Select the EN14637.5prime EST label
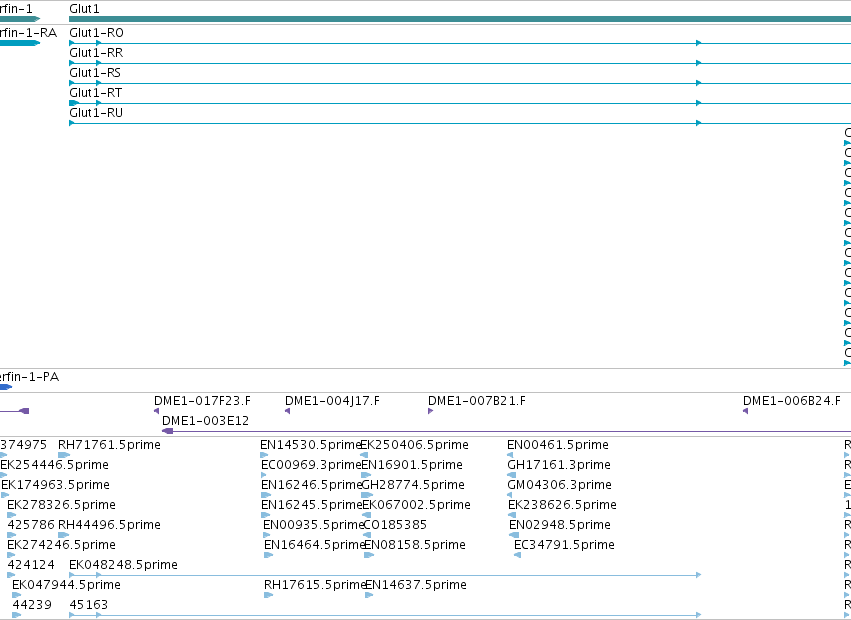 click(x=416, y=585)
